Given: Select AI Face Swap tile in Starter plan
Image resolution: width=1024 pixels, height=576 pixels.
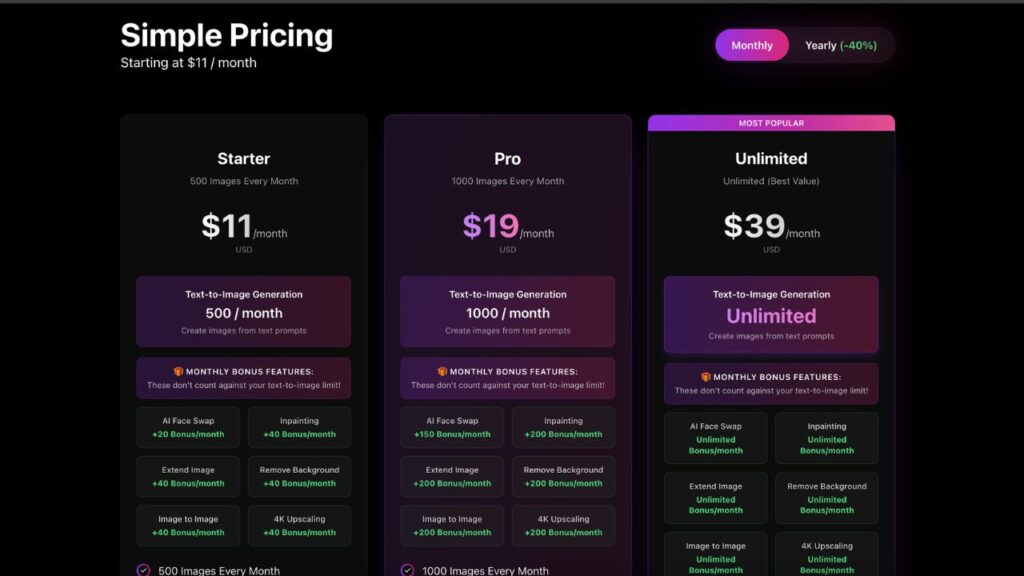Looking at the screenshot, I should [188, 427].
